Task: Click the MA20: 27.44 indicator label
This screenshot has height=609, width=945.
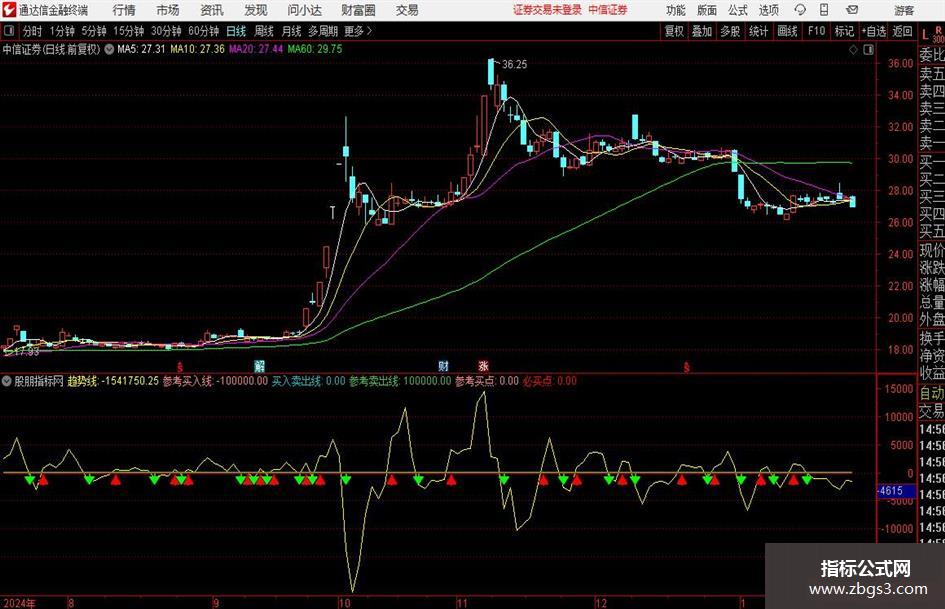Action: click(256, 49)
